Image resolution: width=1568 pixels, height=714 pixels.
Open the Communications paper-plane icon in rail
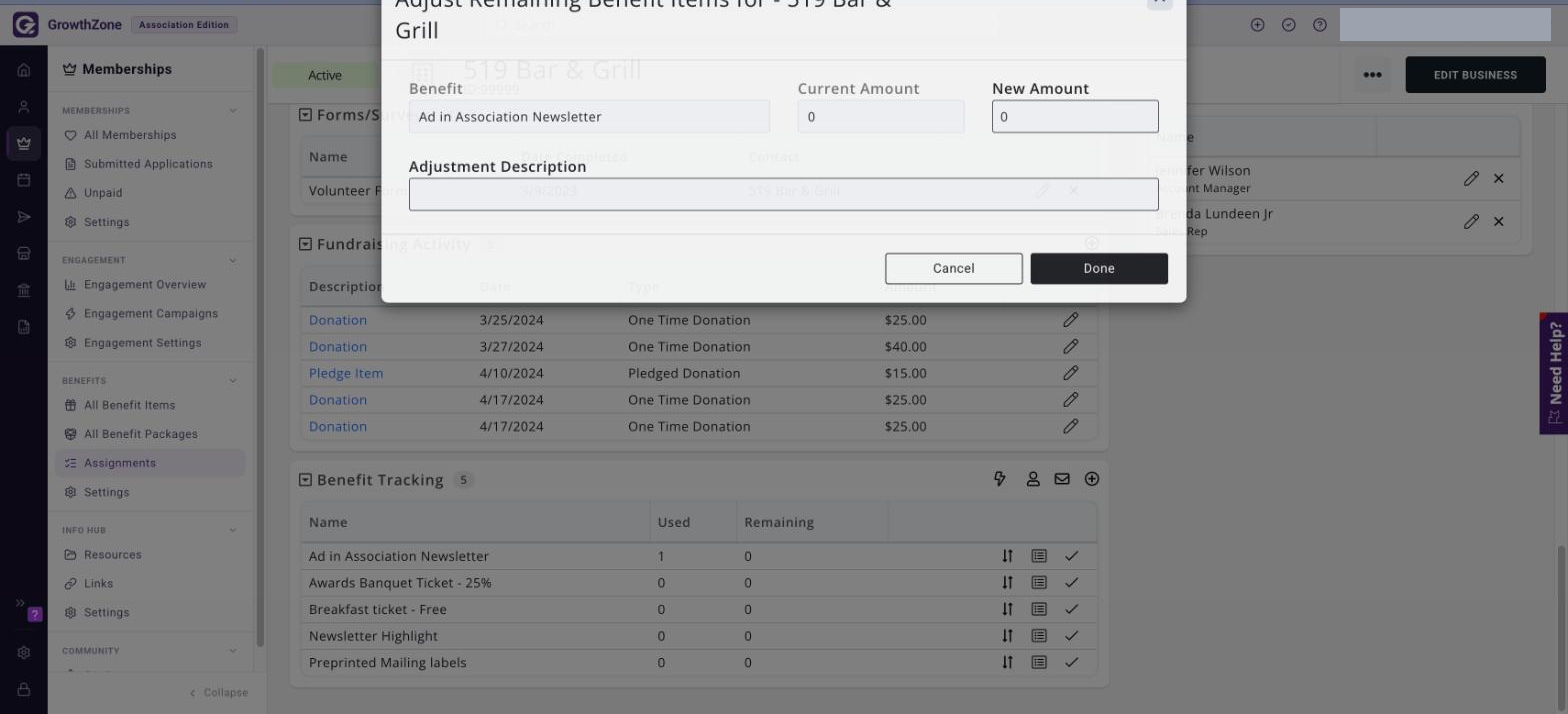coord(24,217)
